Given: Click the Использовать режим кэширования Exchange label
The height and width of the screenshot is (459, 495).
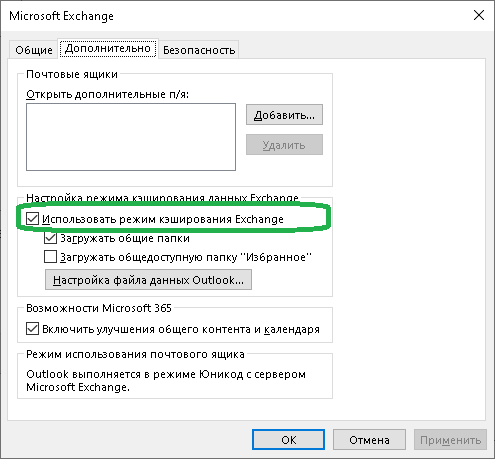Looking at the screenshot, I should [163, 219].
